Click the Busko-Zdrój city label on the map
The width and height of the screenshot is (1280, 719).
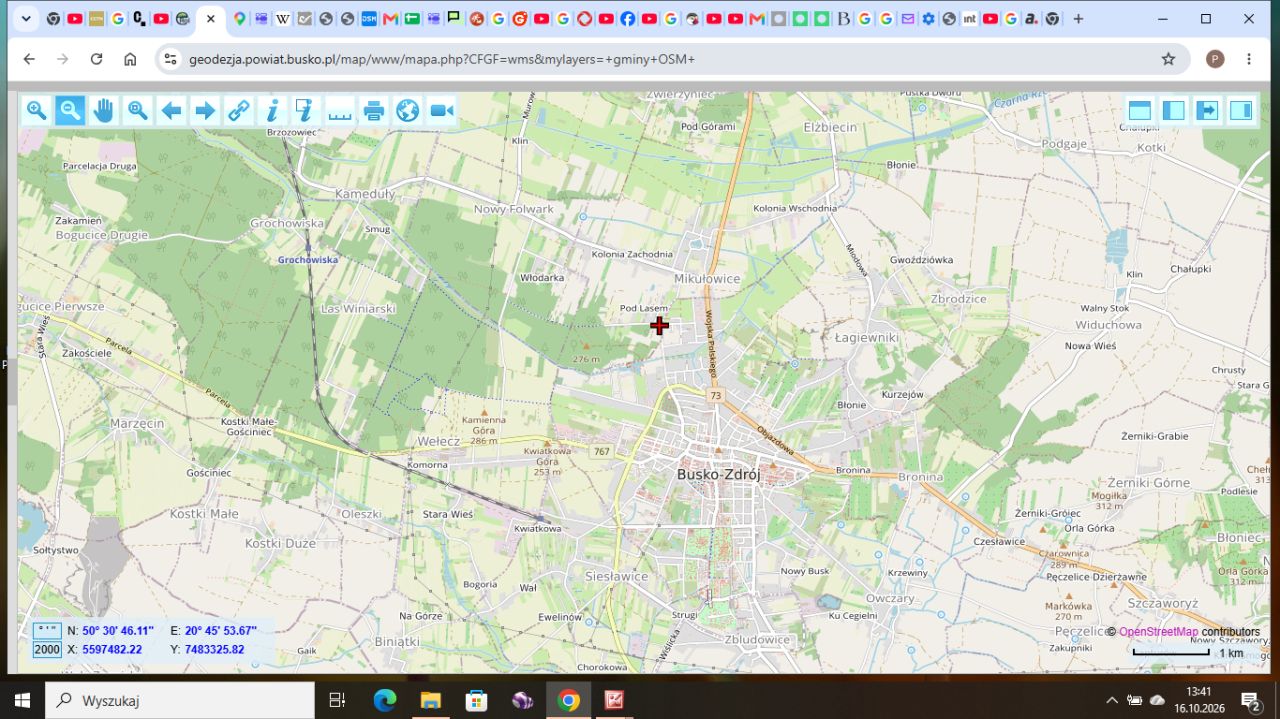pos(718,475)
